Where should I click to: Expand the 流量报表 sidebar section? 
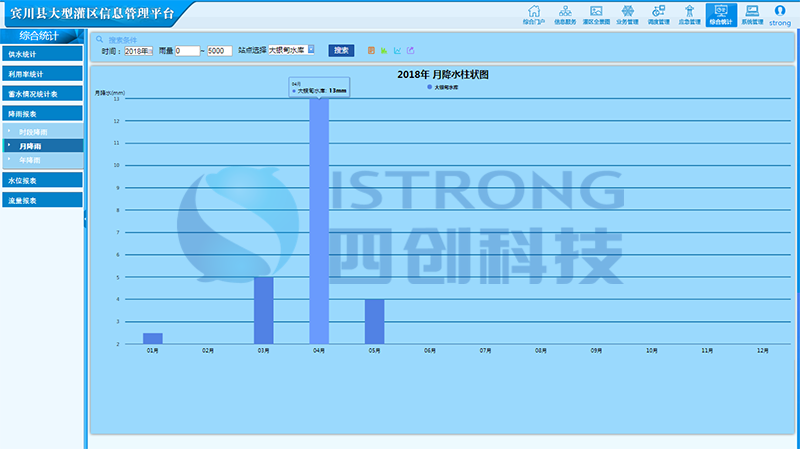(42, 201)
